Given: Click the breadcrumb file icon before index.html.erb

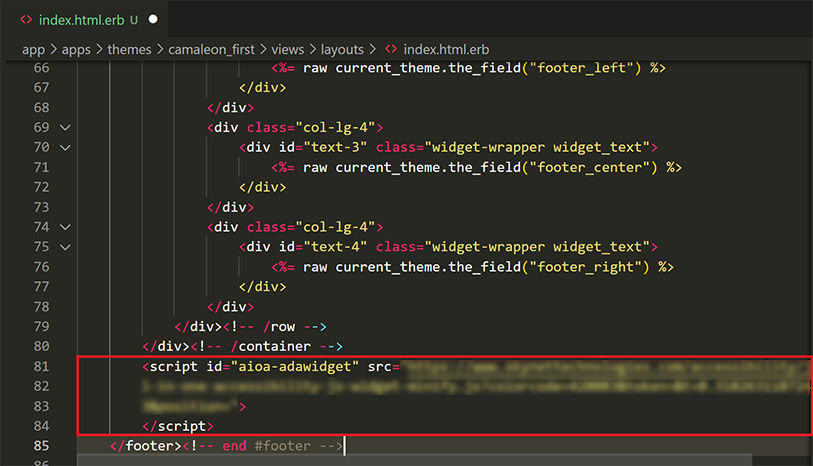Looking at the screenshot, I should 391,49.
